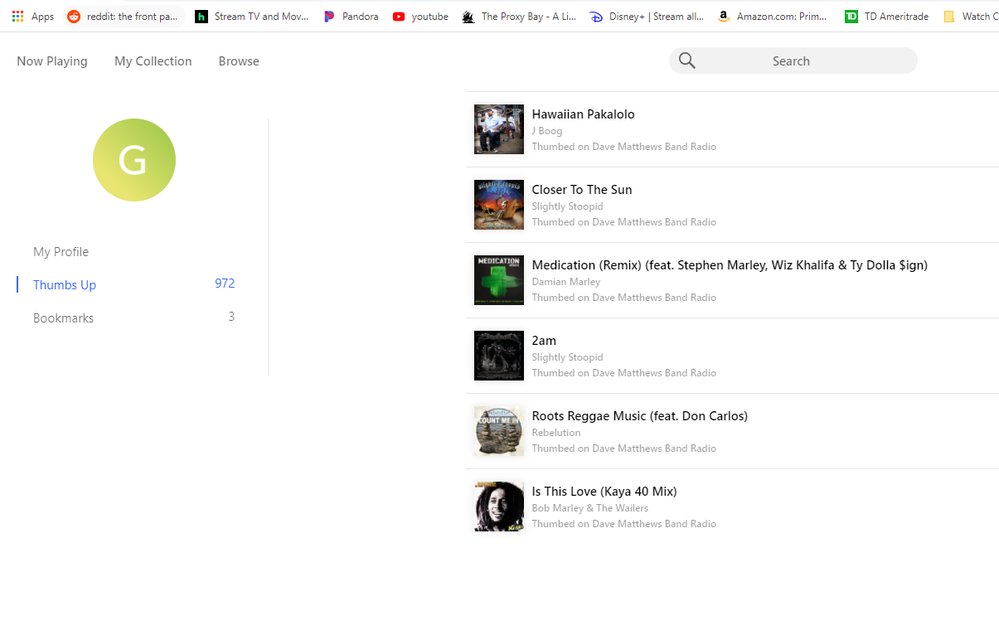Open the Pandora bookmark
999x640 pixels.
[351, 16]
